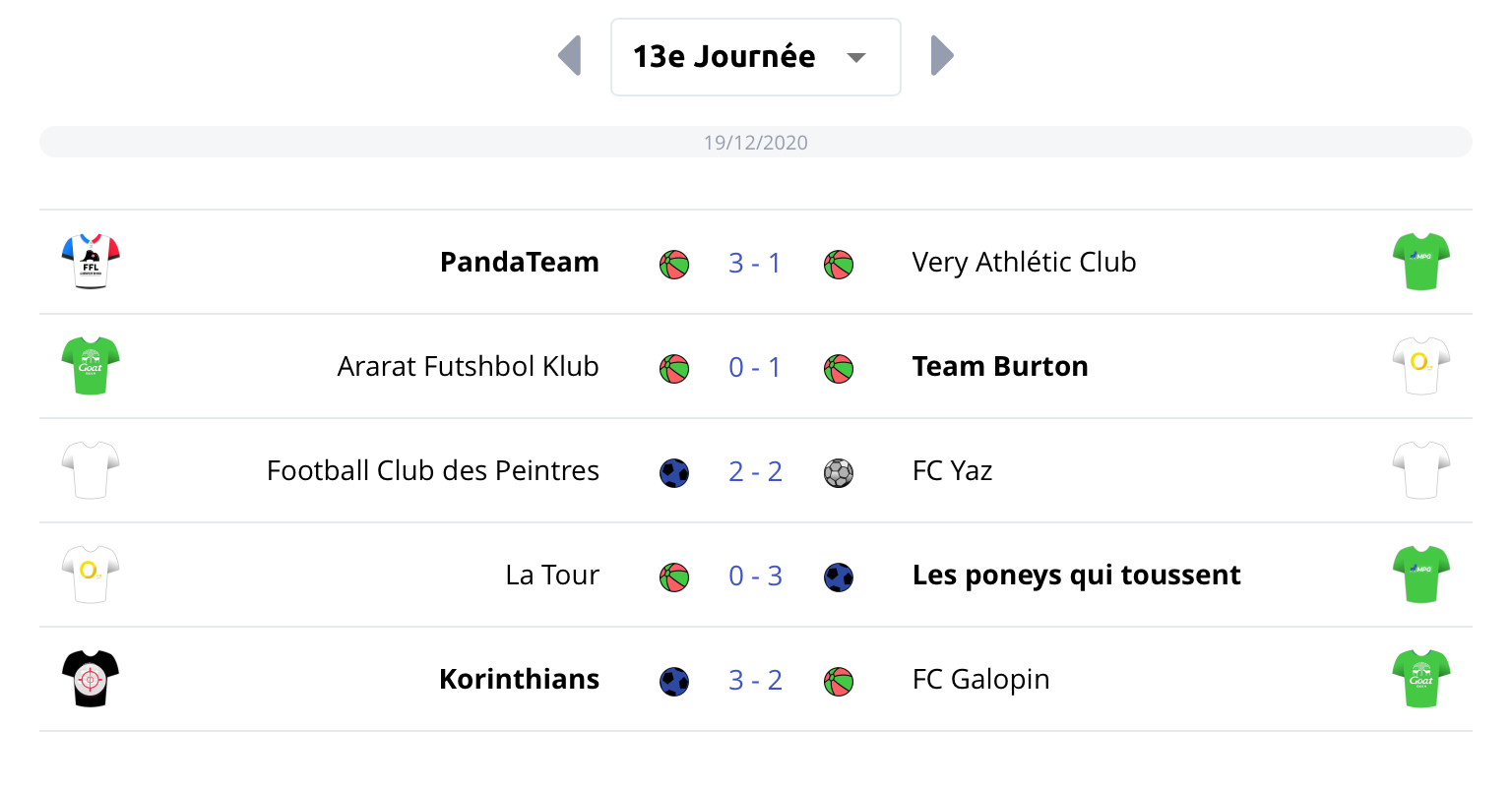Click PandaTeam's FFL jersey icon
1512x789 pixels.
91,262
